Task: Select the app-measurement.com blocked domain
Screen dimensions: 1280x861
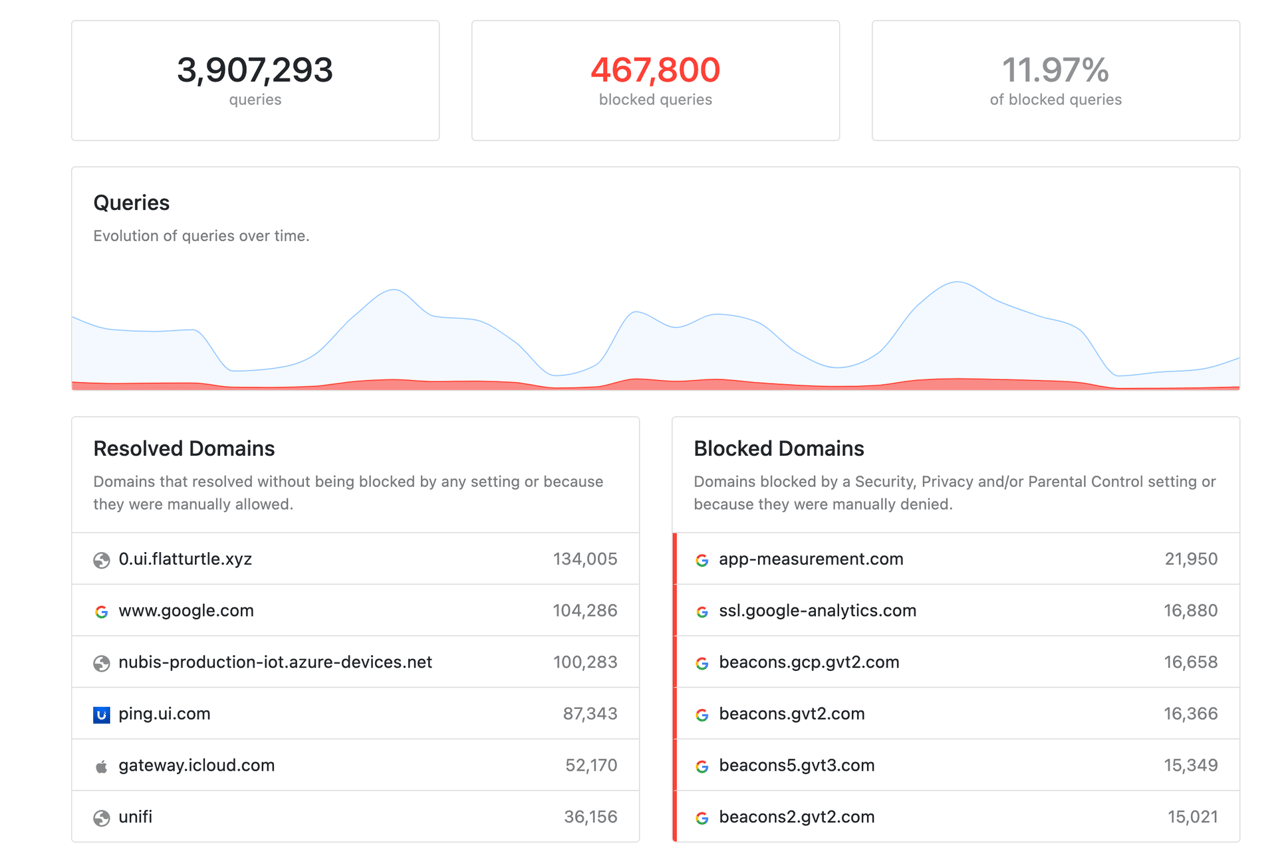Action: click(811, 559)
